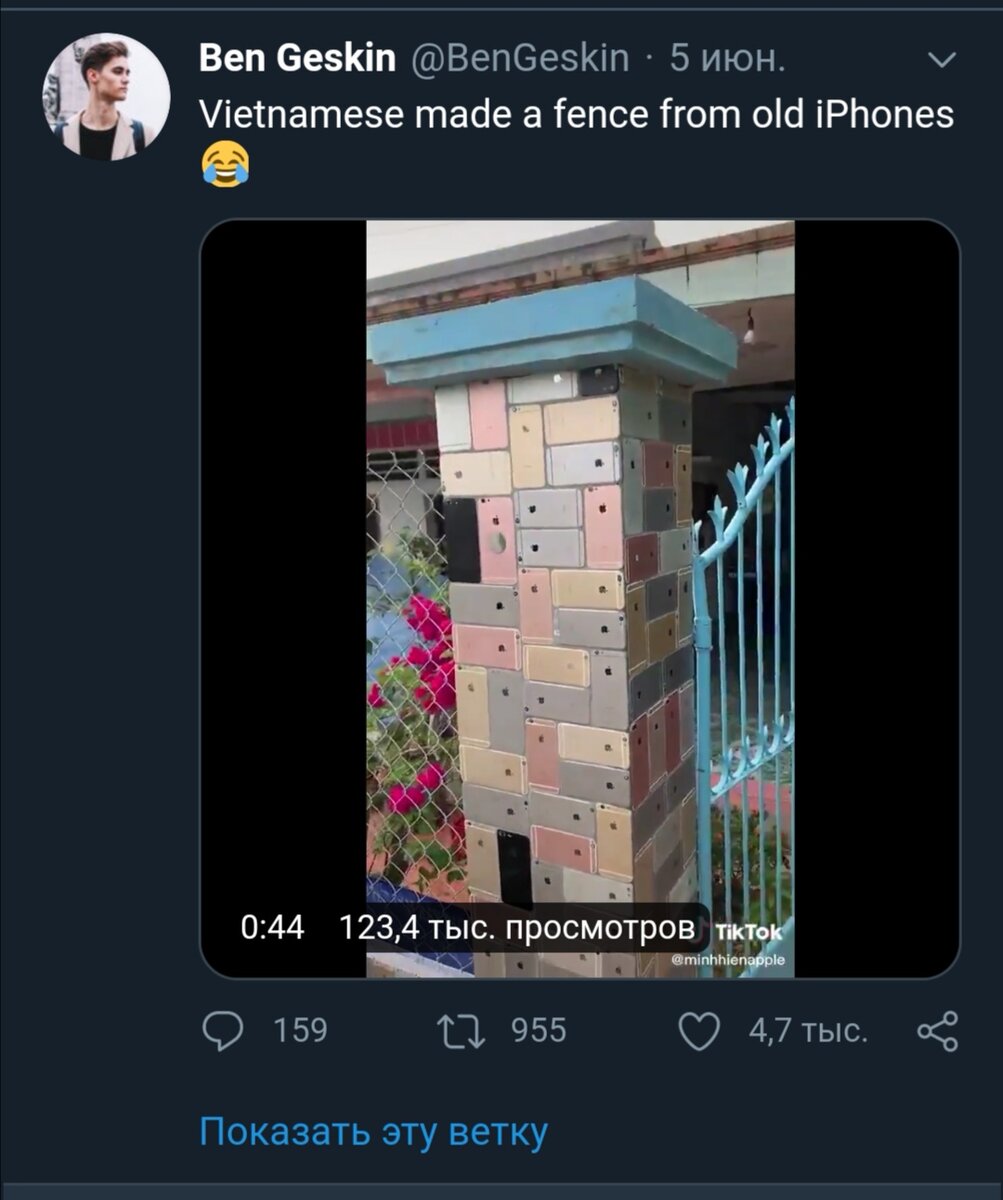The image size is (1003, 1200).
Task: Click the Ben Geskin display name
Action: pyautogui.click(x=298, y=59)
